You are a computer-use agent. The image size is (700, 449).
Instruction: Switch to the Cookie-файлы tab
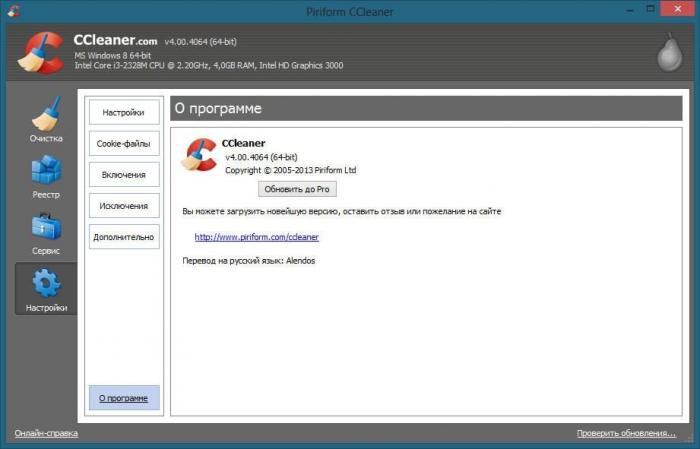pos(124,143)
